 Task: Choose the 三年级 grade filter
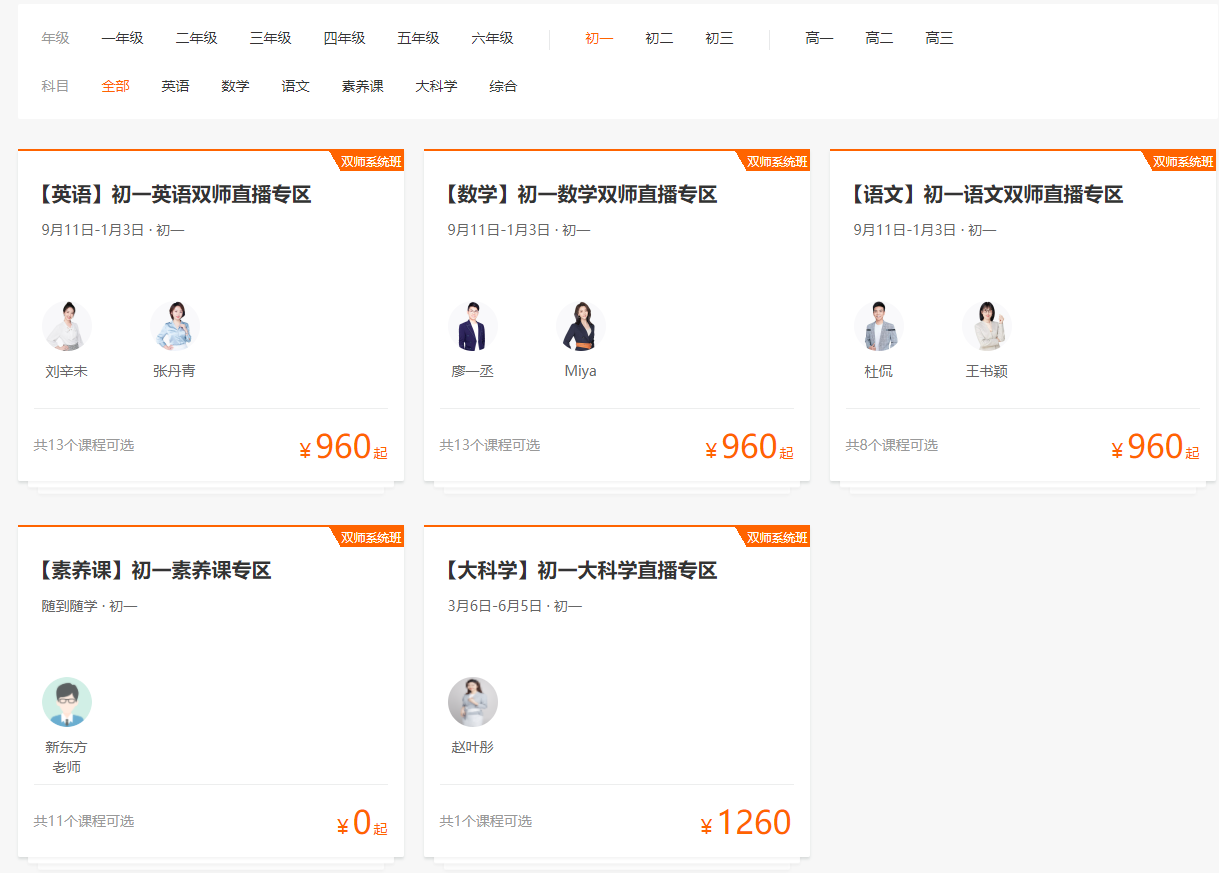click(270, 38)
